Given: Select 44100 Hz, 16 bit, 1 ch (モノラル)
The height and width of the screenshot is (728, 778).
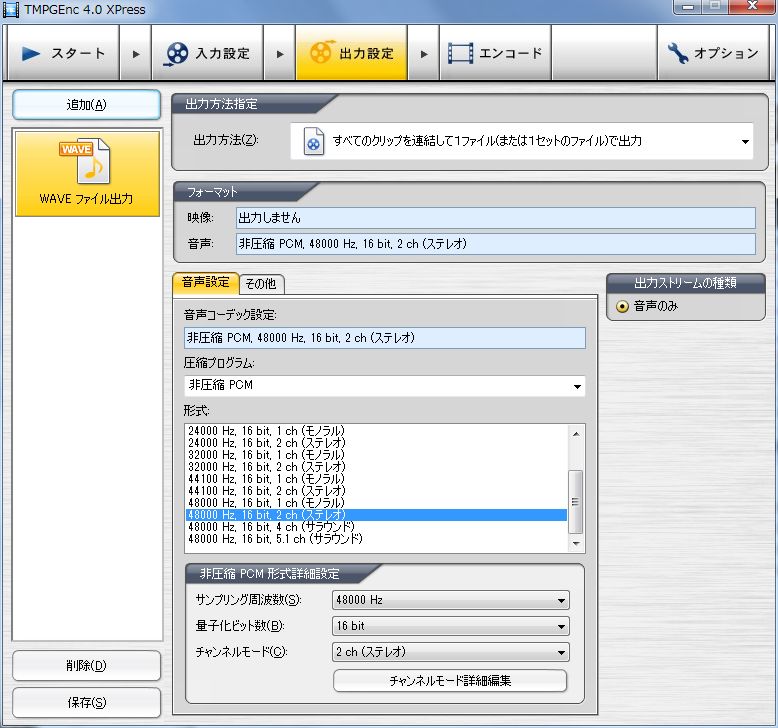Looking at the screenshot, I should click(376, 479).
